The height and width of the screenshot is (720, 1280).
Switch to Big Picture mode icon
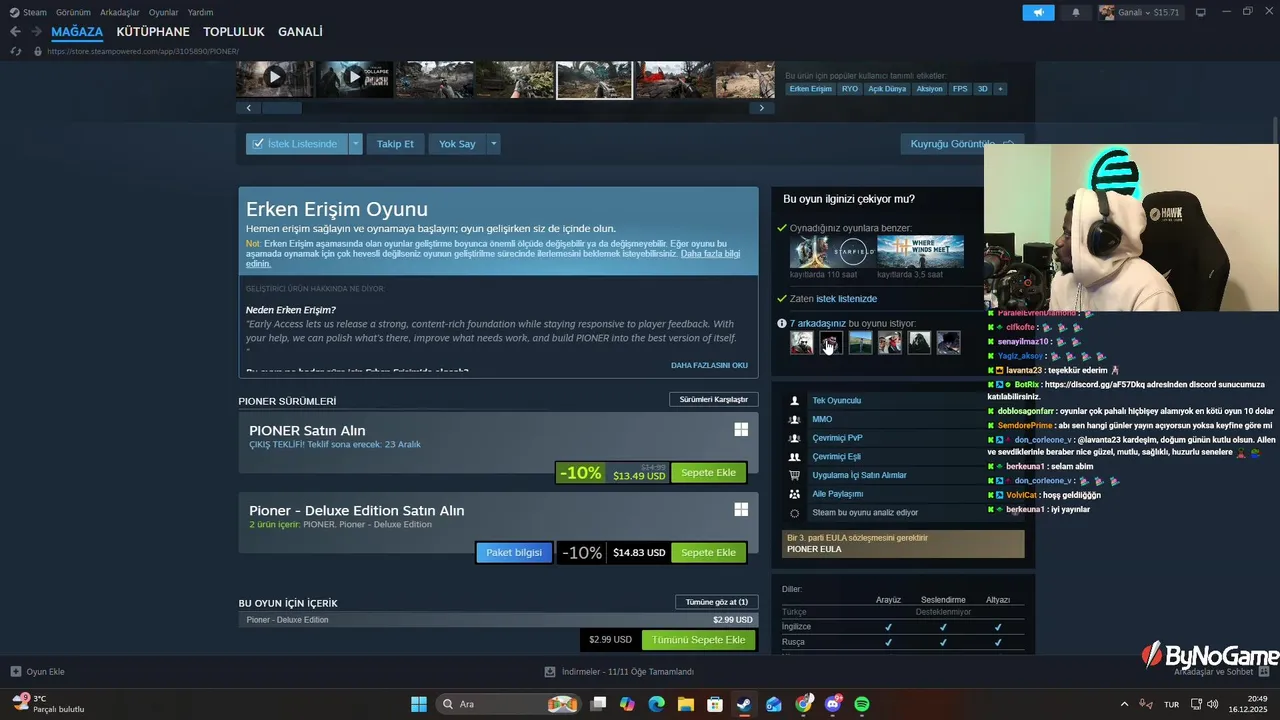tap(1201, 12)
